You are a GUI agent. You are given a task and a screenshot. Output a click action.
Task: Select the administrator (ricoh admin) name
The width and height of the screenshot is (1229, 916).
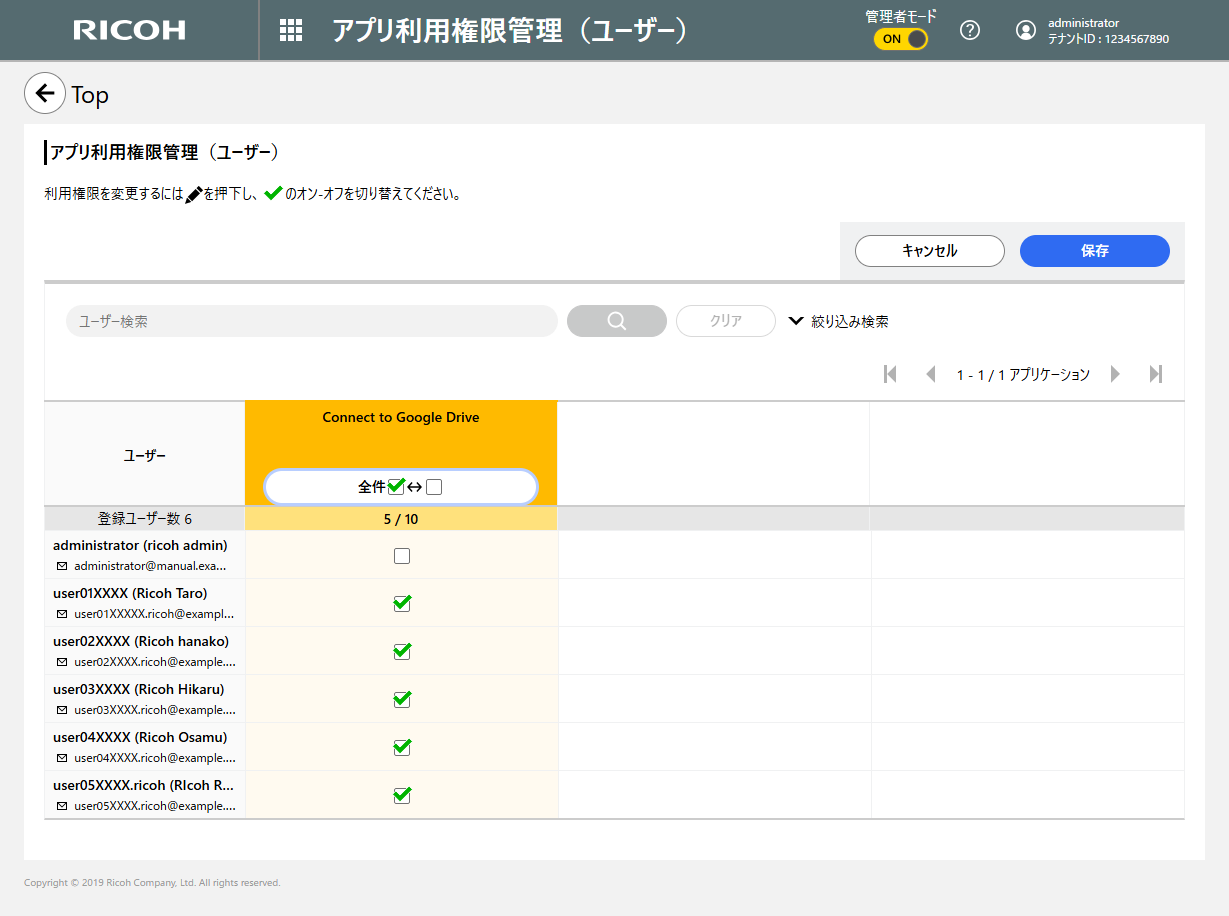pos(140,545)
